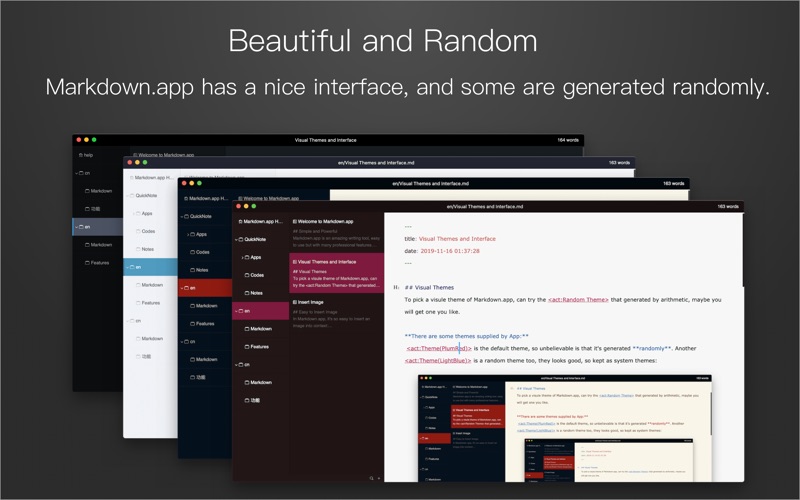
Task: Click **There are some themes supplied by App:** line
Action: pyautogui.click(x=466, y=336)
